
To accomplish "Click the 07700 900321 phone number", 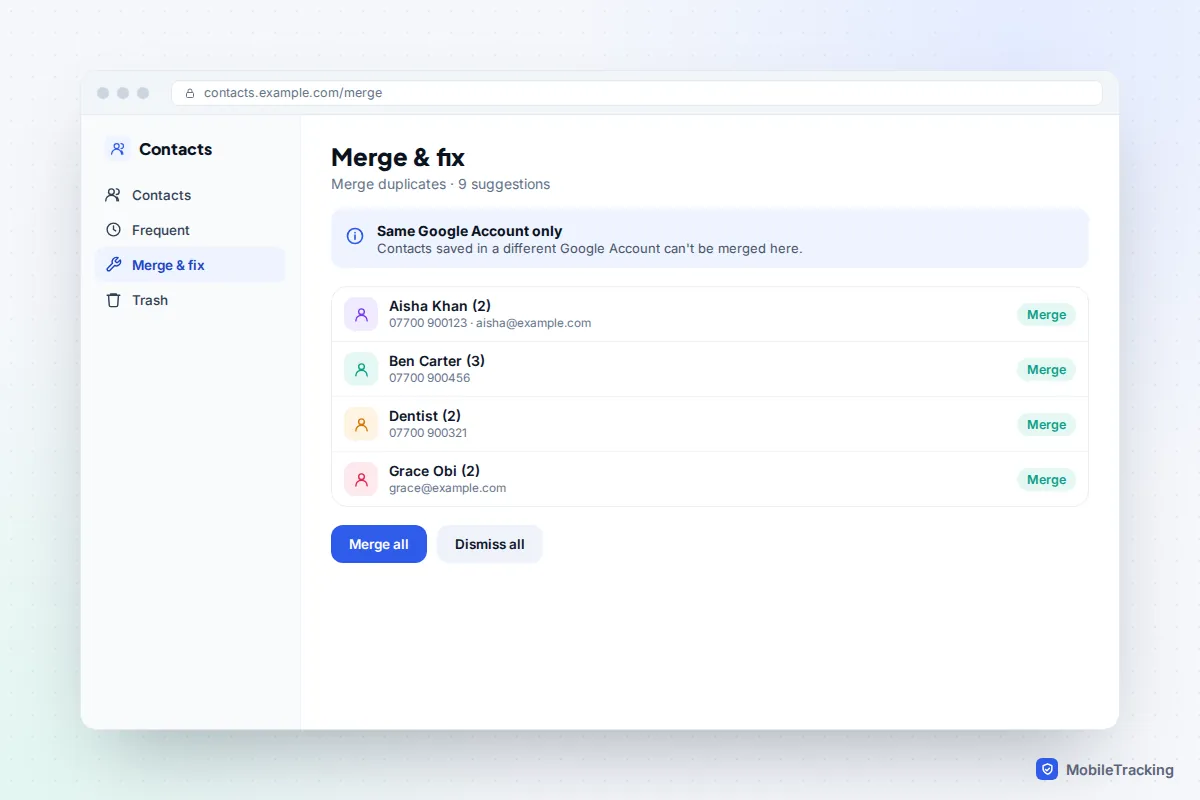I will [x=428, y=433].
